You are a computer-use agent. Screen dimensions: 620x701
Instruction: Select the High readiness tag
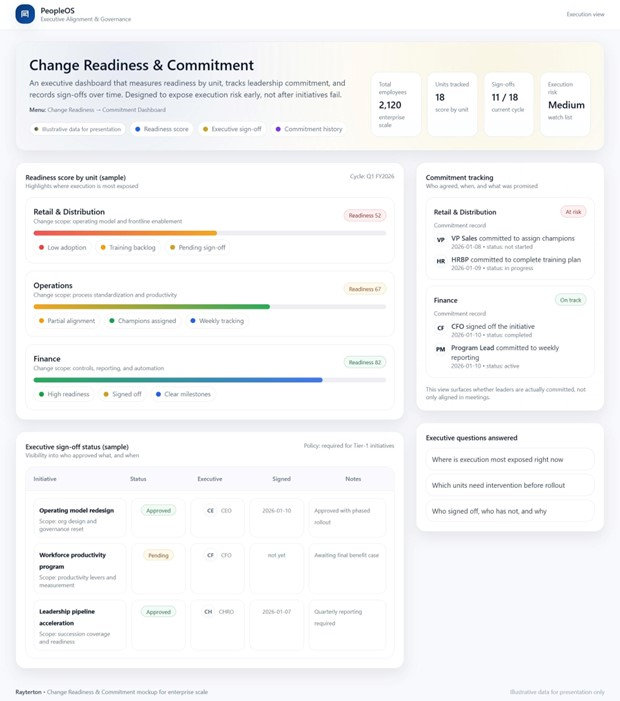point(64,394)
